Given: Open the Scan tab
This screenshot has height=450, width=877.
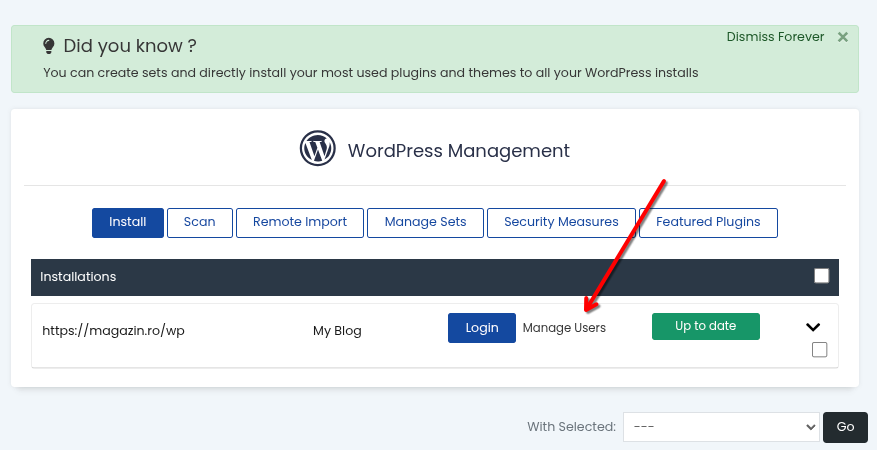Looking at the screenshot, I should coord(200,222).
